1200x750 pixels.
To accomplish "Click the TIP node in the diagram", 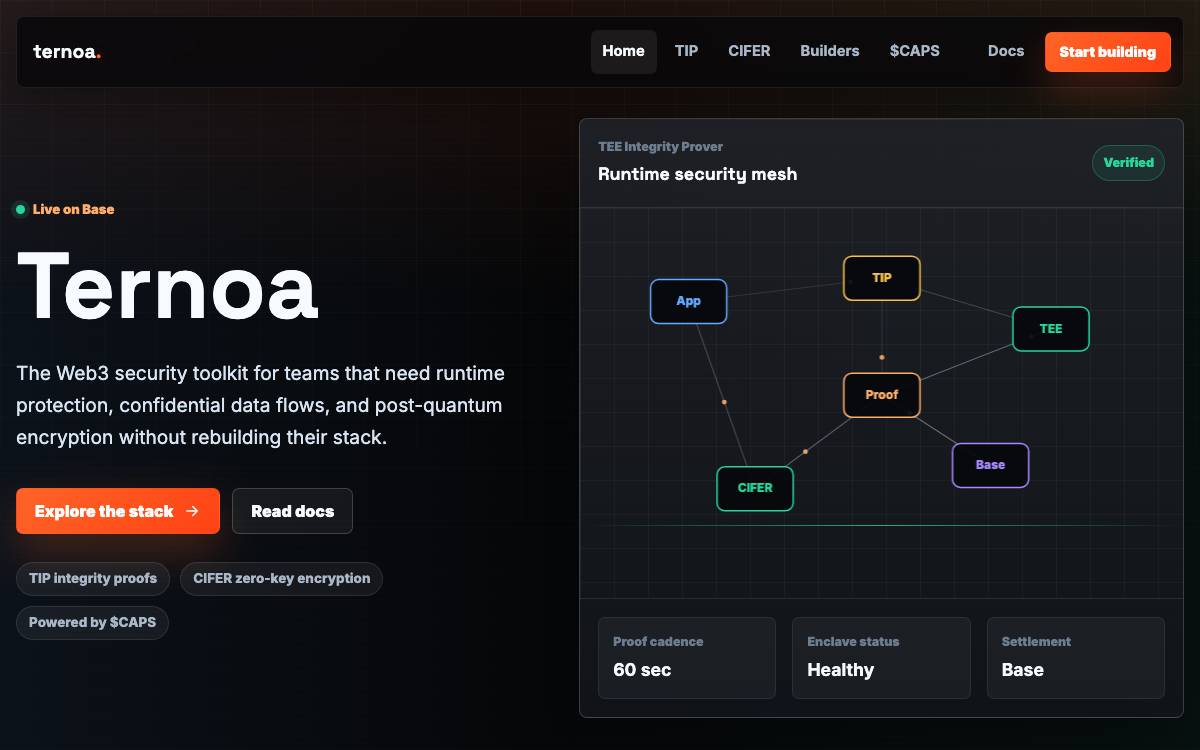I will pyautogui.click(x=882, y=278).
